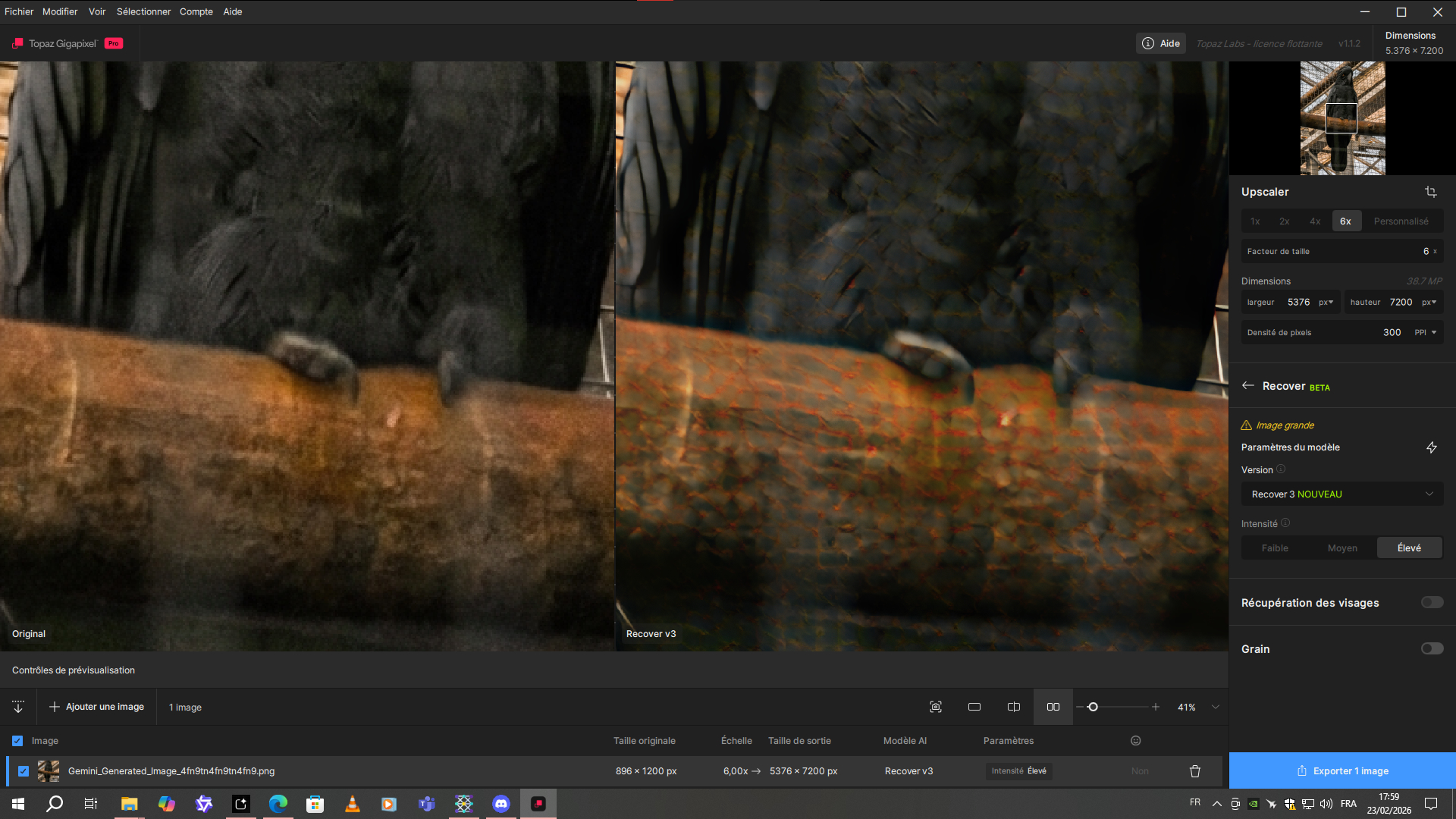Click the Exporter 1 image button
The width and height of the screenshot is (1456, 819).
pyautogui.click(x=1342, y=770)
